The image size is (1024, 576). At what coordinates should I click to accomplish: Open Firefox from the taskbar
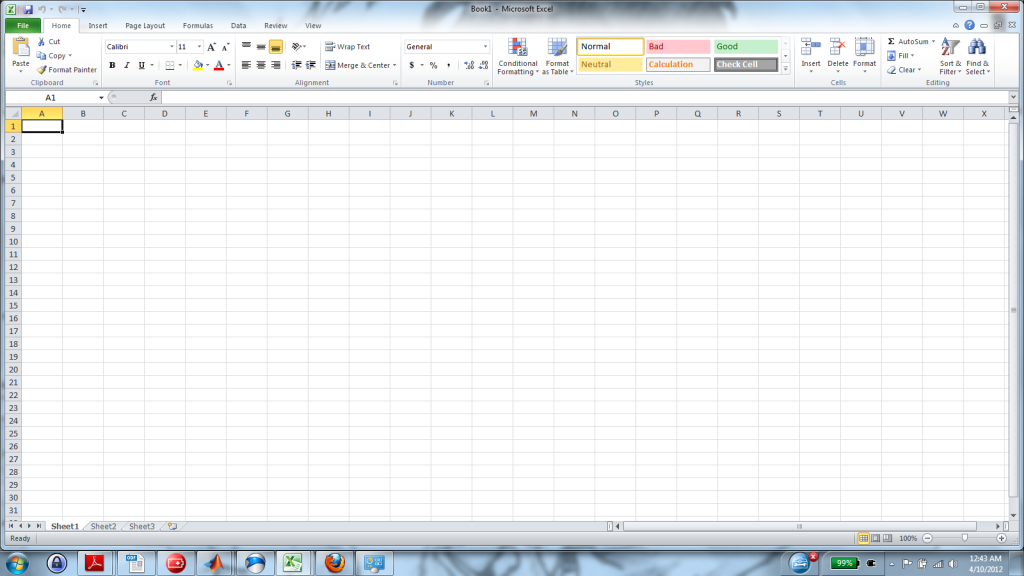point(334,562)
